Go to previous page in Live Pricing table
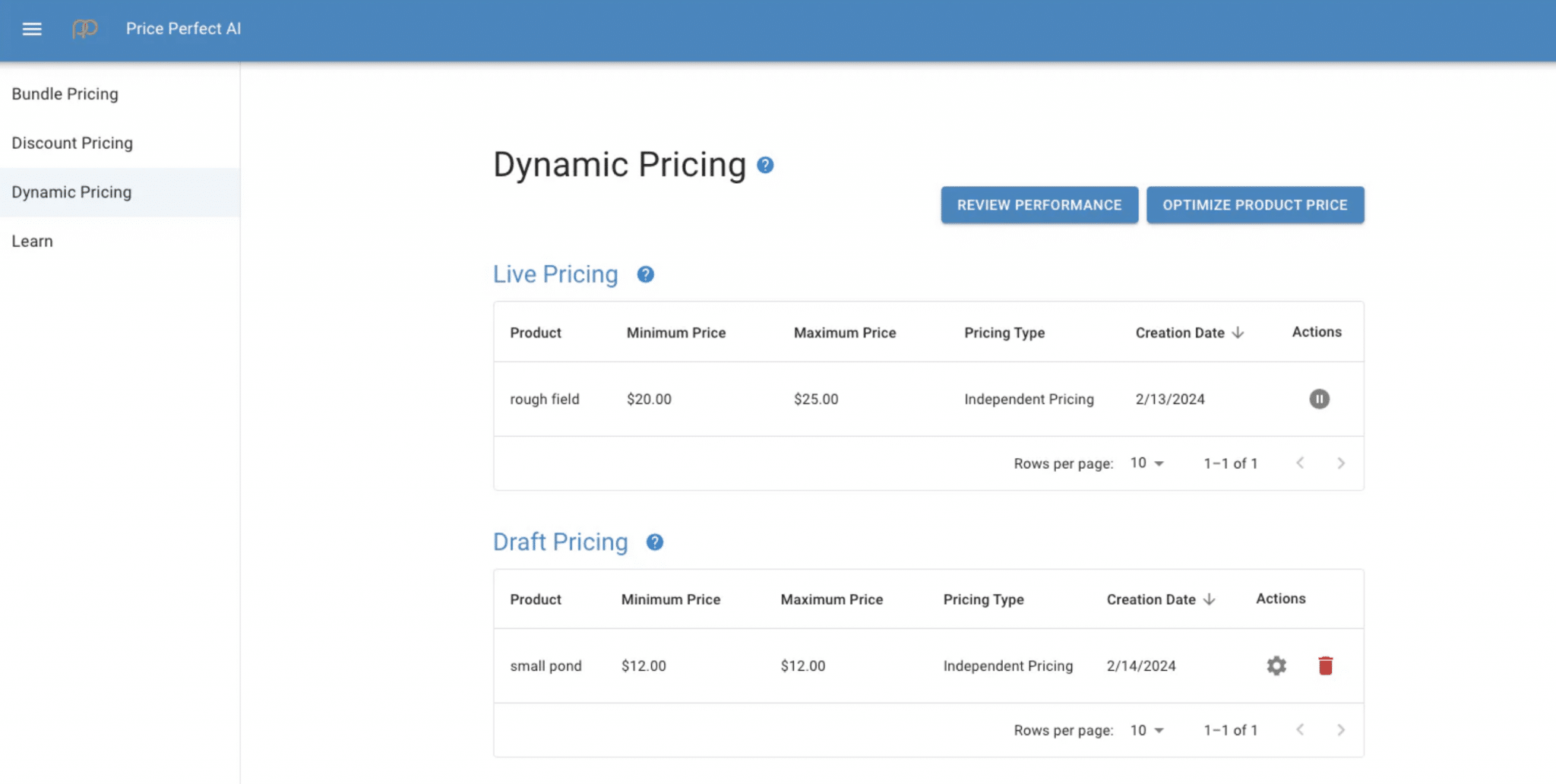Image resolution: width=1556 pixels, height=784 pixels. pos(1300,463)
